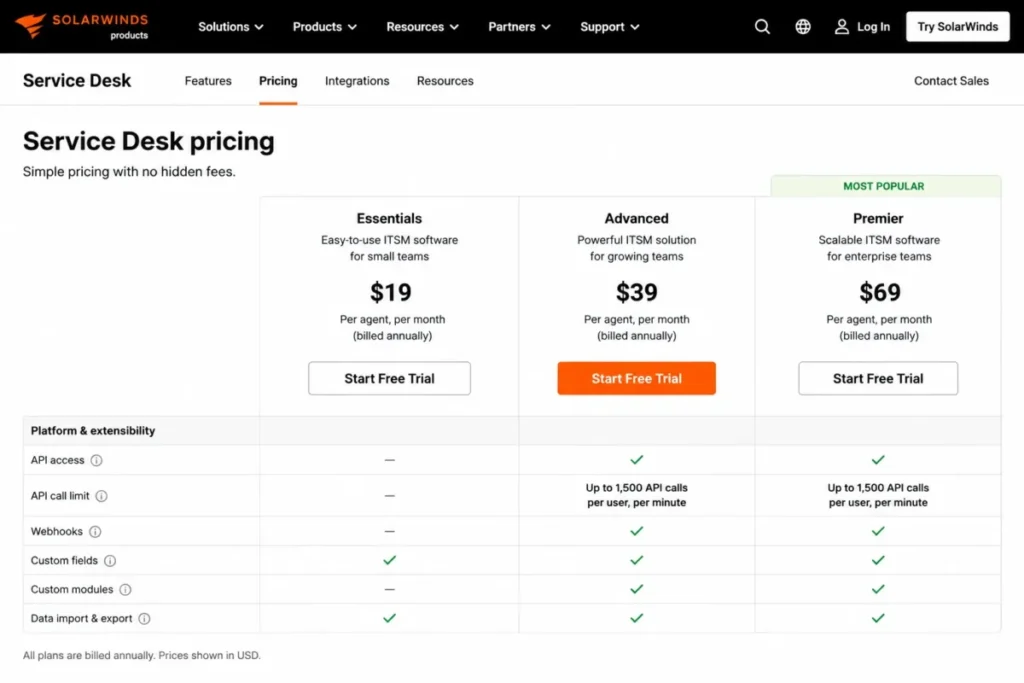Click the $39 Advanced price
Screen dimensions: 1024x683
[637, 292]
